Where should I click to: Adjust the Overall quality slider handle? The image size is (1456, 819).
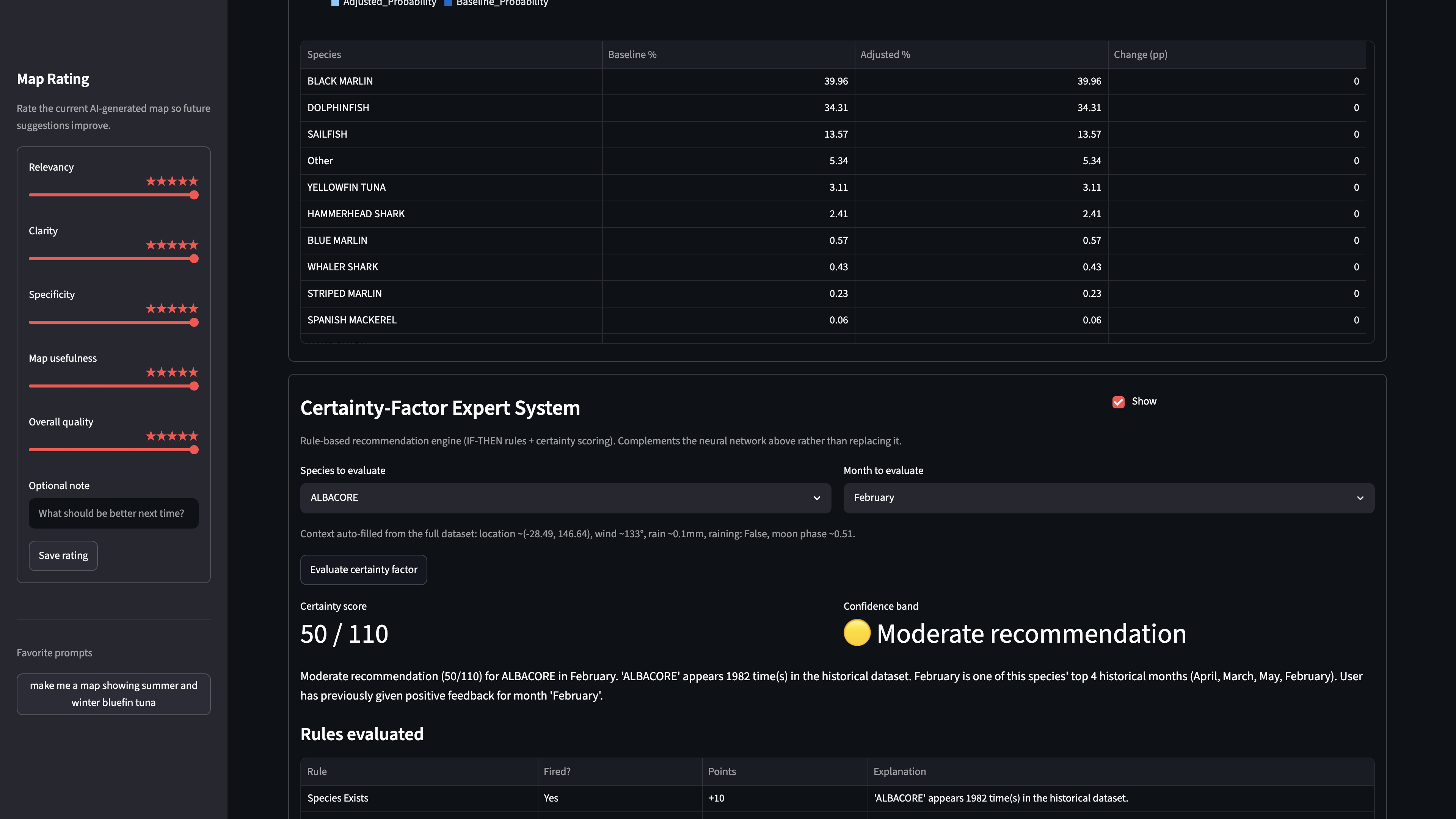(x=195, y=450)
